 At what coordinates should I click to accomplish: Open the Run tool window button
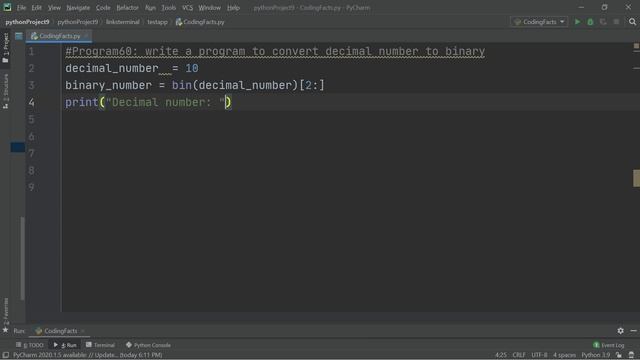coord(65,345)
